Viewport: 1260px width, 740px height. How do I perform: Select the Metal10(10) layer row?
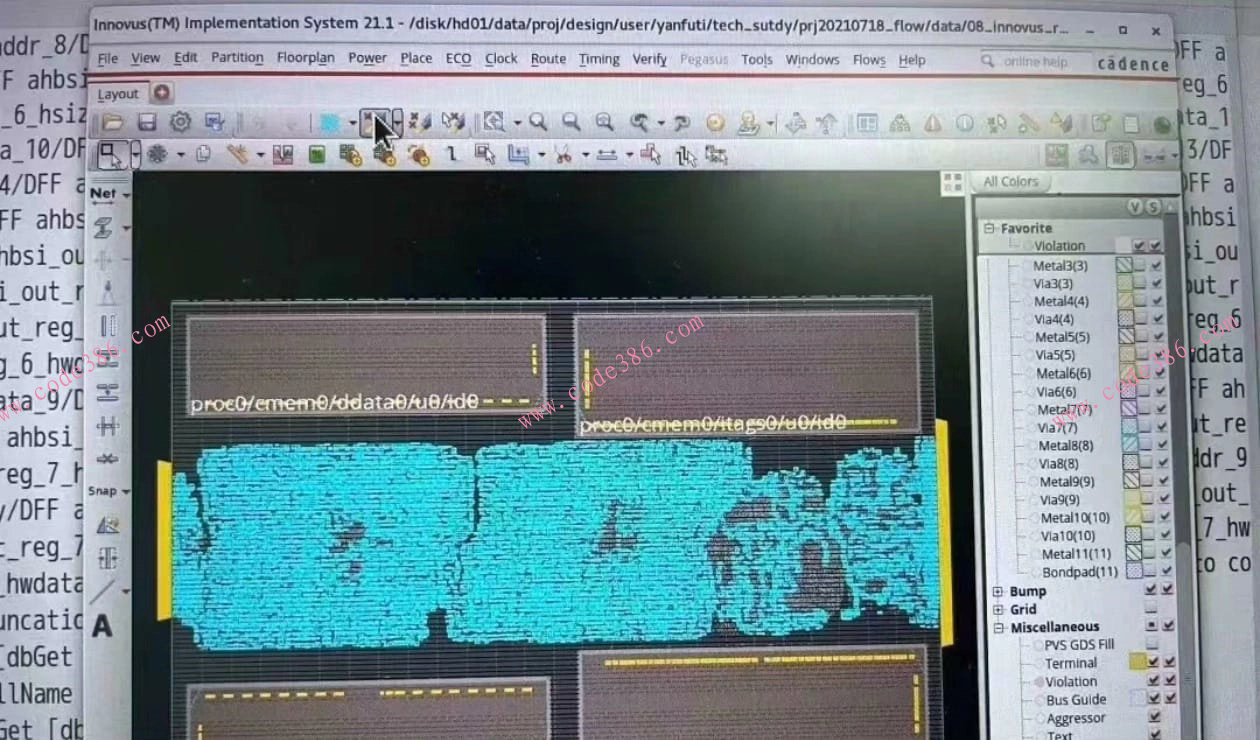tap(1075, 518)
